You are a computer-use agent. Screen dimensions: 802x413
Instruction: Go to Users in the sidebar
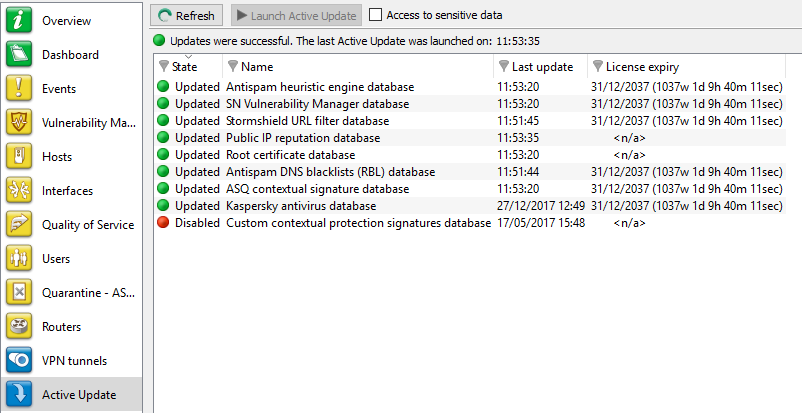click(x=56, y=258)
